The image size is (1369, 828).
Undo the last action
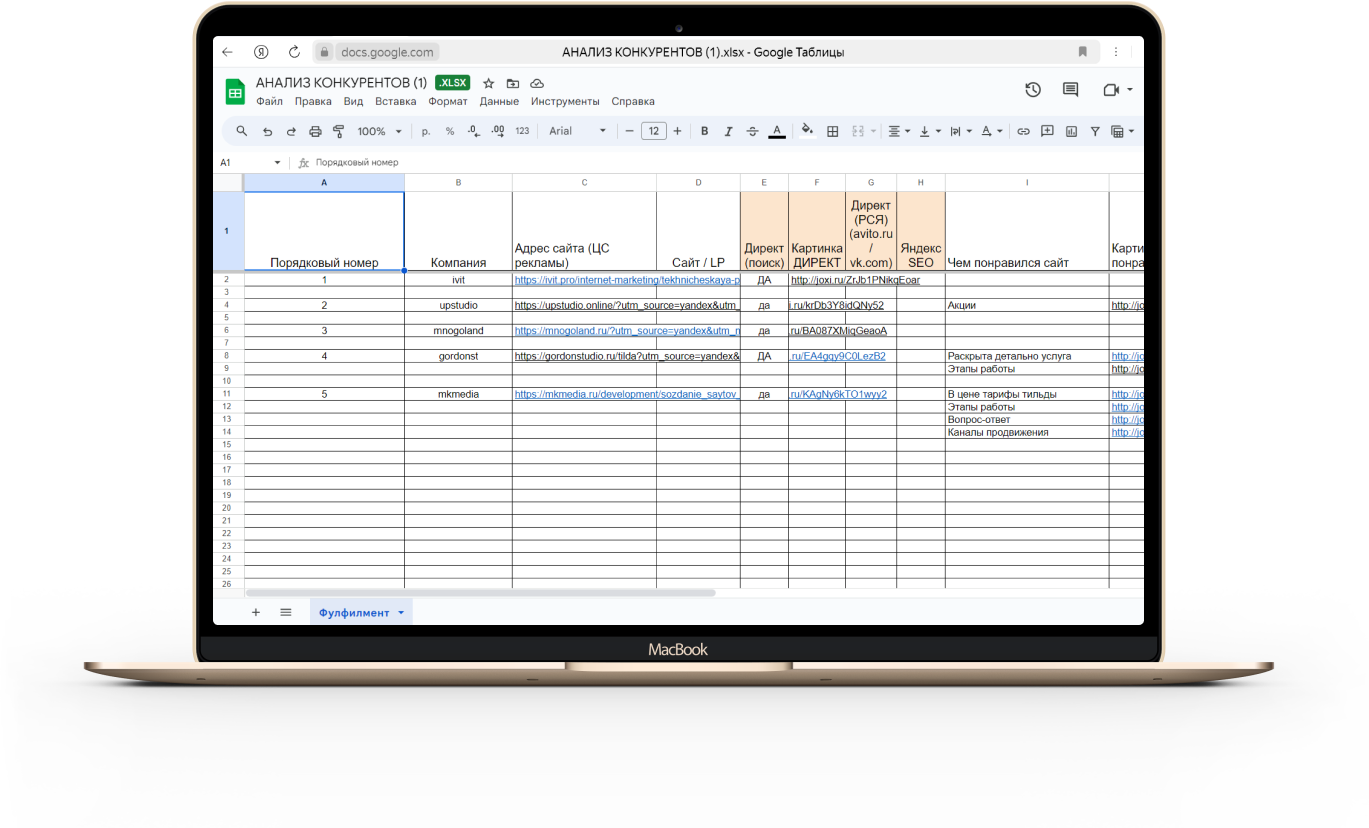[x=267, y=131]
